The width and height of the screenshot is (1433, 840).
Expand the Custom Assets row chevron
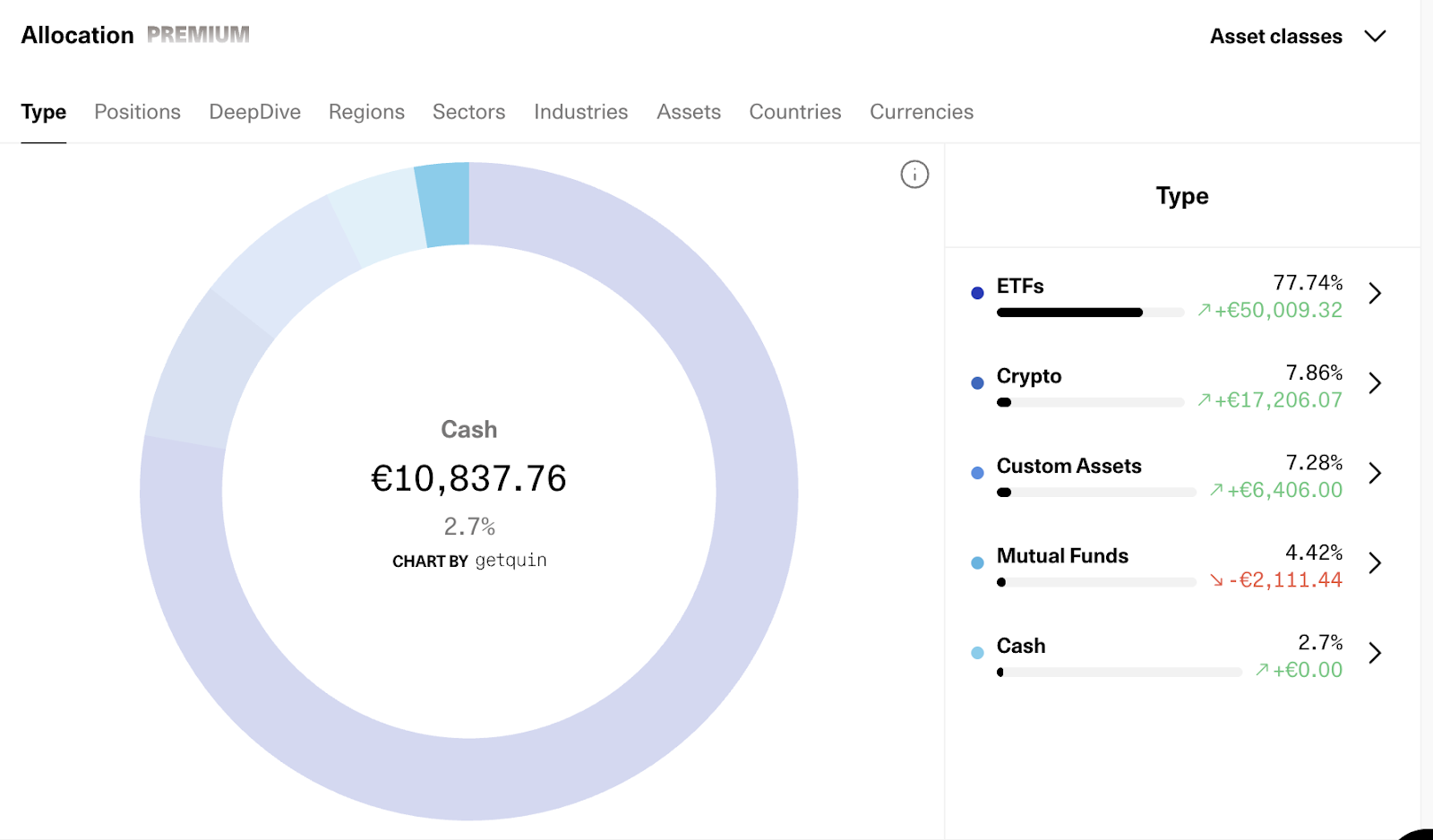1375,473
